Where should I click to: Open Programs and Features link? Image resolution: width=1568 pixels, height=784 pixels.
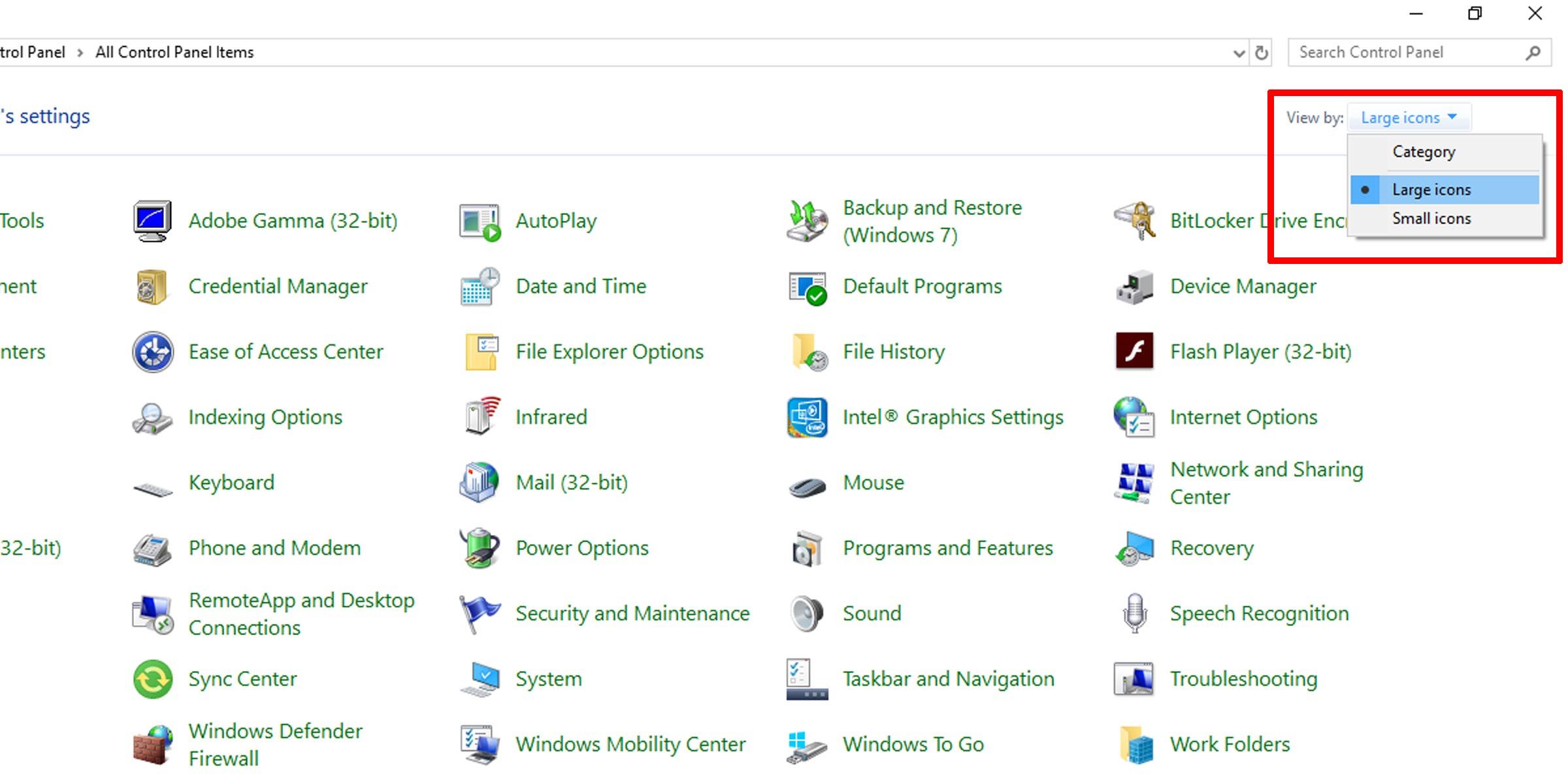(x=947, y=547)
